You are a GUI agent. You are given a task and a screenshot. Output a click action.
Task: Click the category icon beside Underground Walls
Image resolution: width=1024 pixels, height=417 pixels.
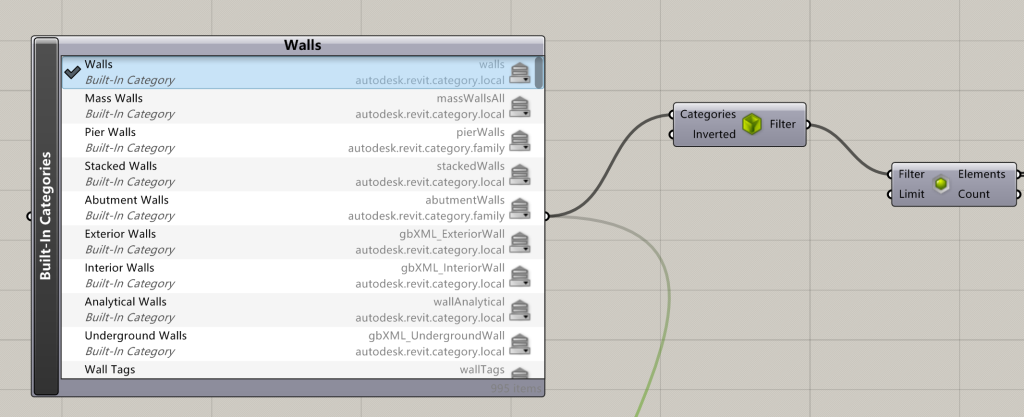520,344
